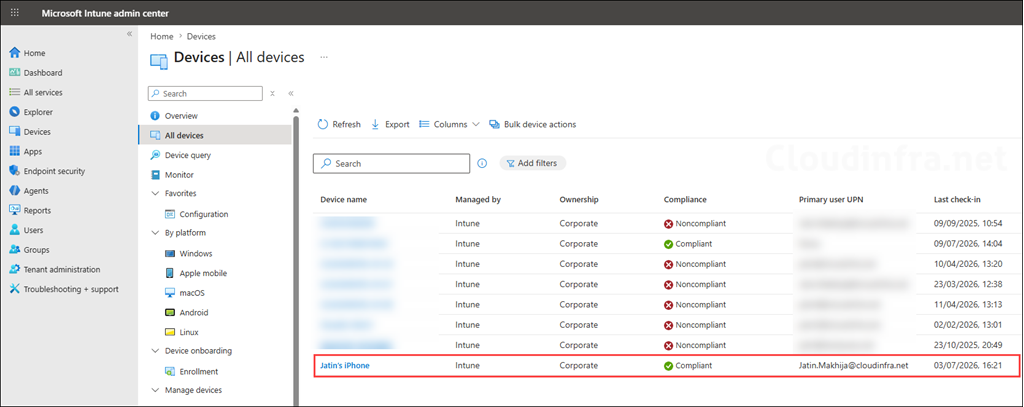The width and height of the screenshot is (1024, 407).
Task: Click the Refresh toolbar button
Action: click(339, 124)
